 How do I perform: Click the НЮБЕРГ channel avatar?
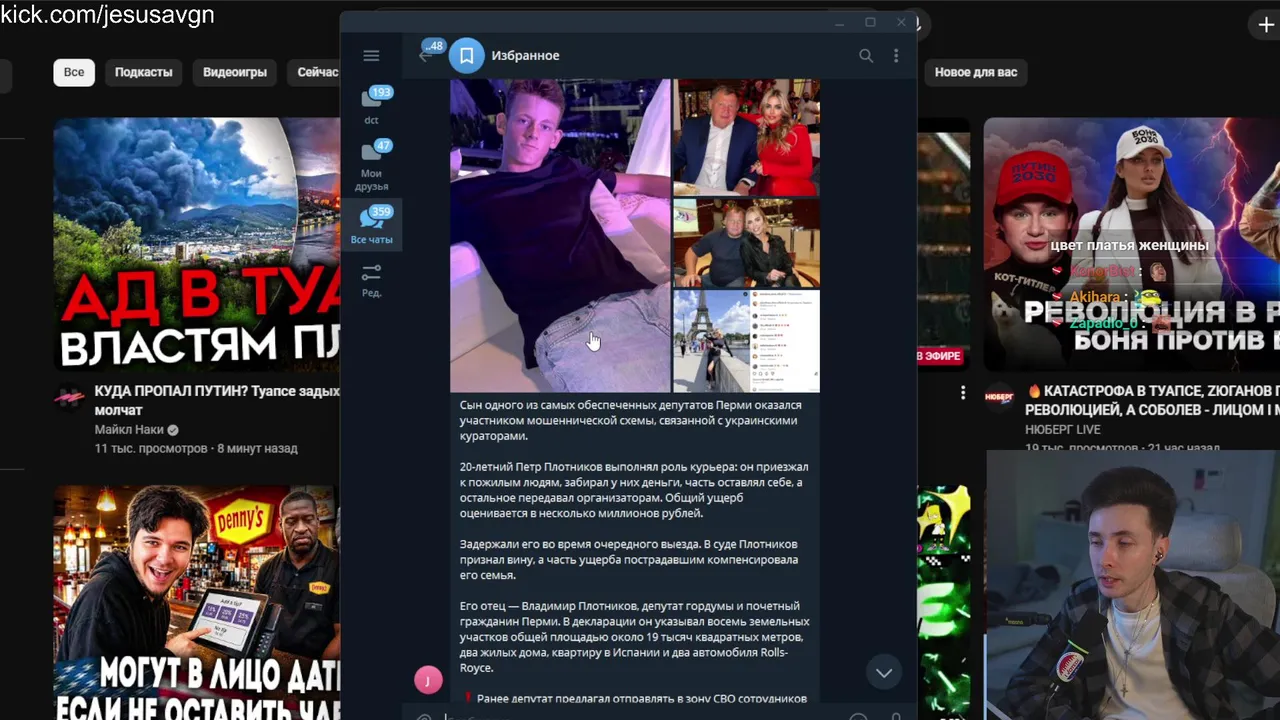click(998, 397)
